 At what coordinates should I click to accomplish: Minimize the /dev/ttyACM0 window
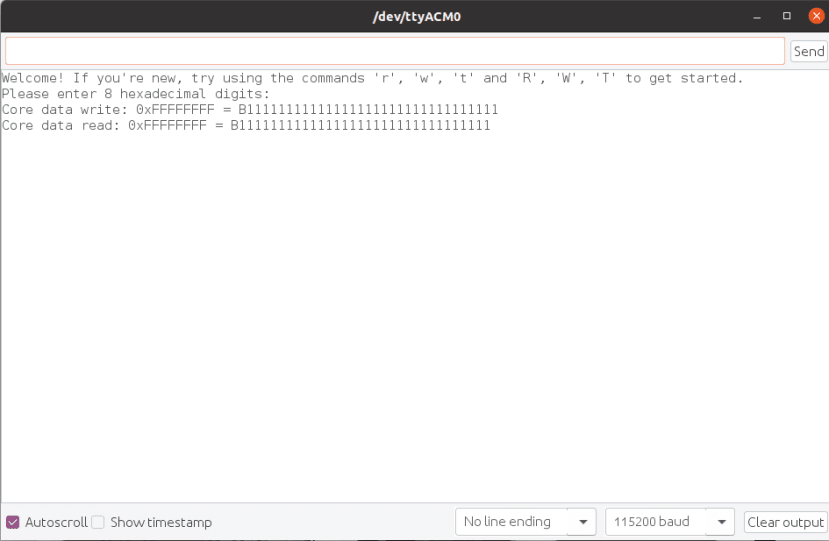pos(757,16)
